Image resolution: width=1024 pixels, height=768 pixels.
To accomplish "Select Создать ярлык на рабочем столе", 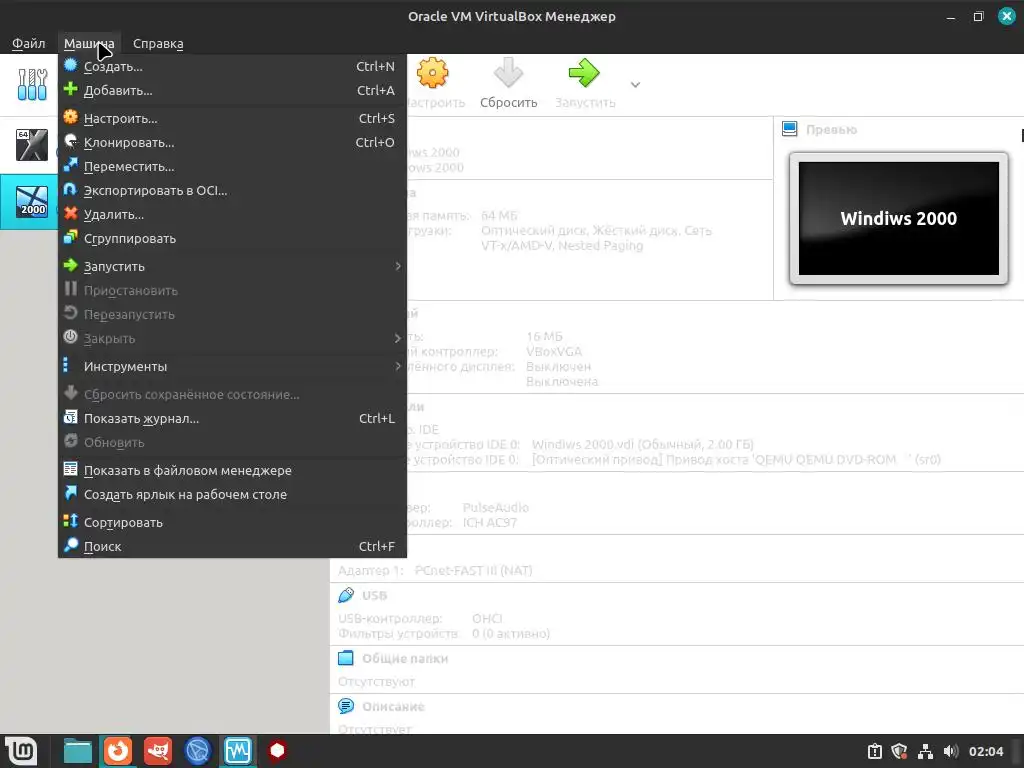I will [x=232, y=494].
